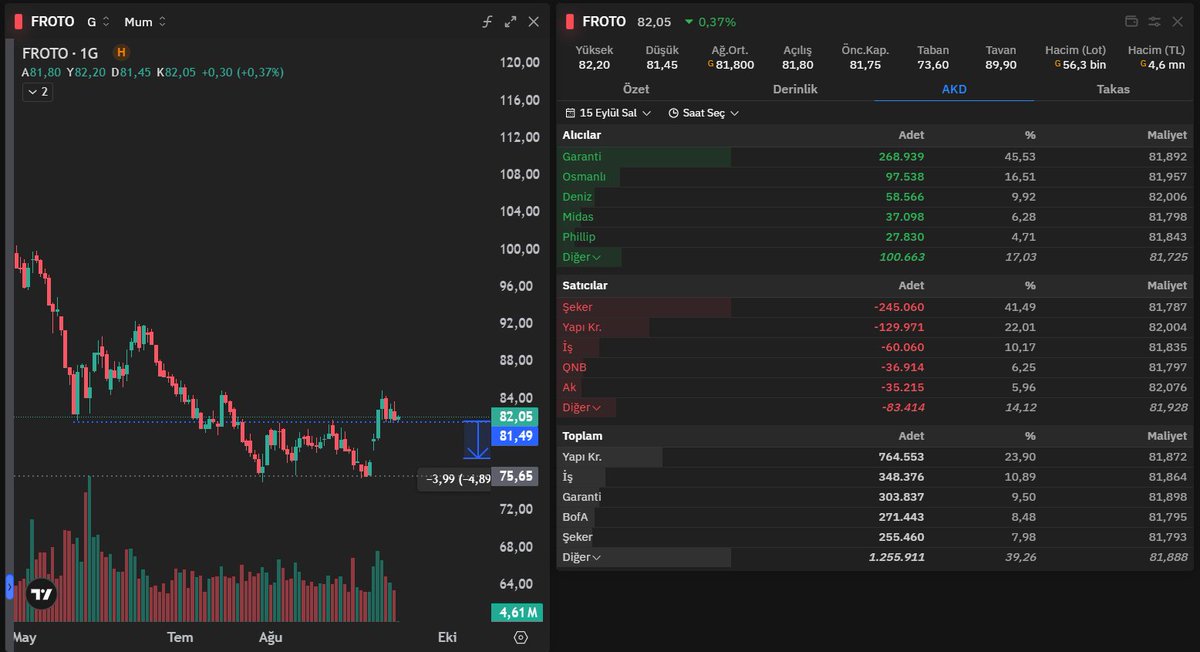Click the red symbol marker in the AKD header
The image size is (1200, 652).
[x=569, y=21]
